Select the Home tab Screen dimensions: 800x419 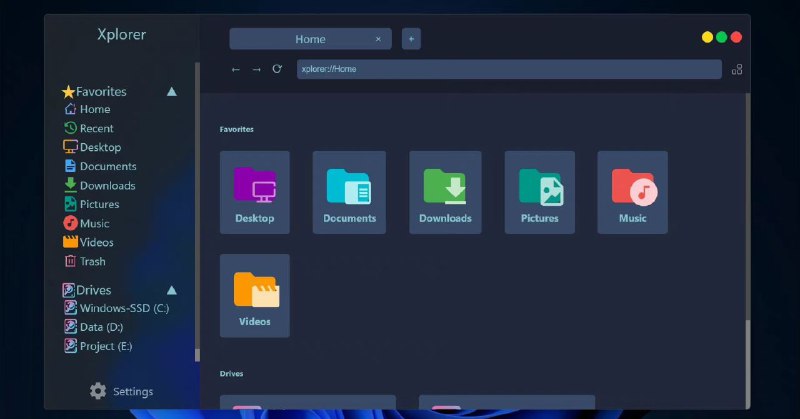click(310, 39)
